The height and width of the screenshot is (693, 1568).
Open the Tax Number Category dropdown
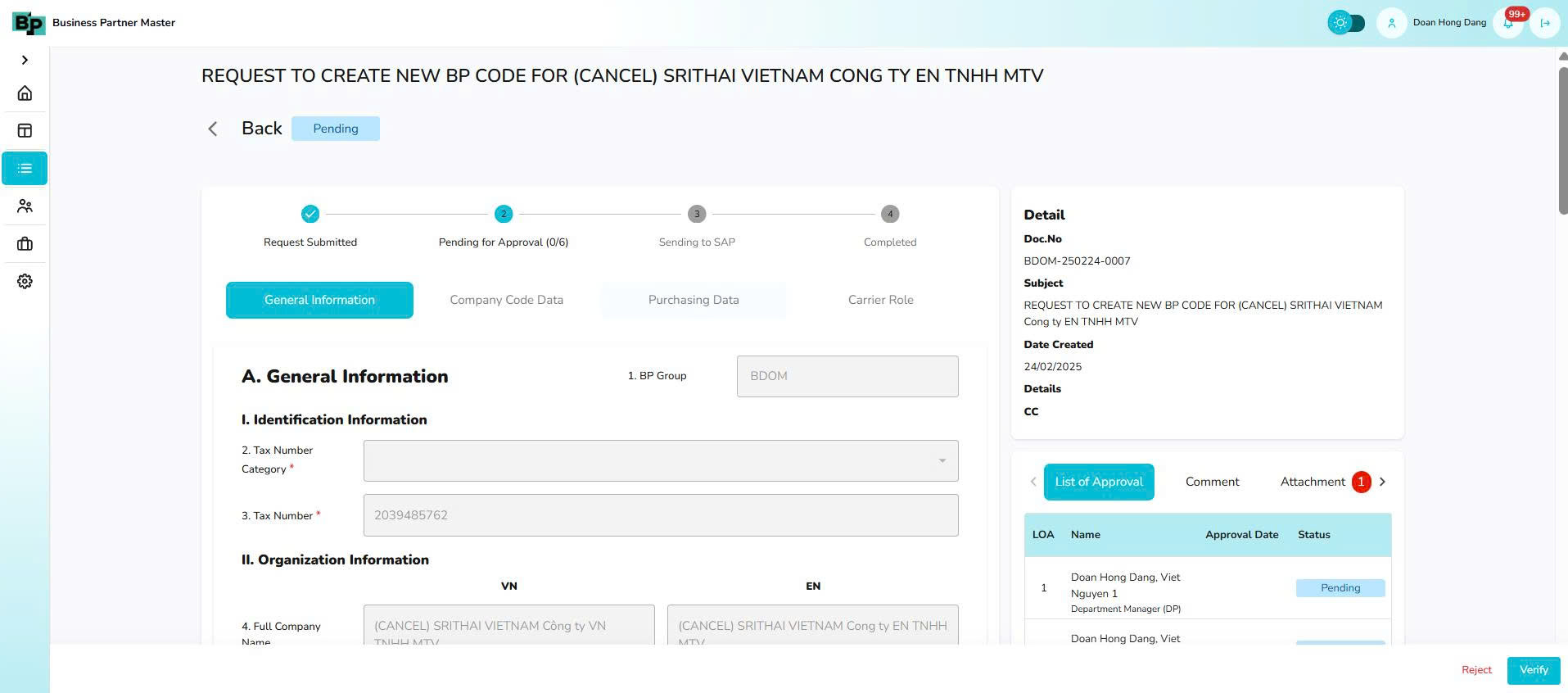coord(661,461)
